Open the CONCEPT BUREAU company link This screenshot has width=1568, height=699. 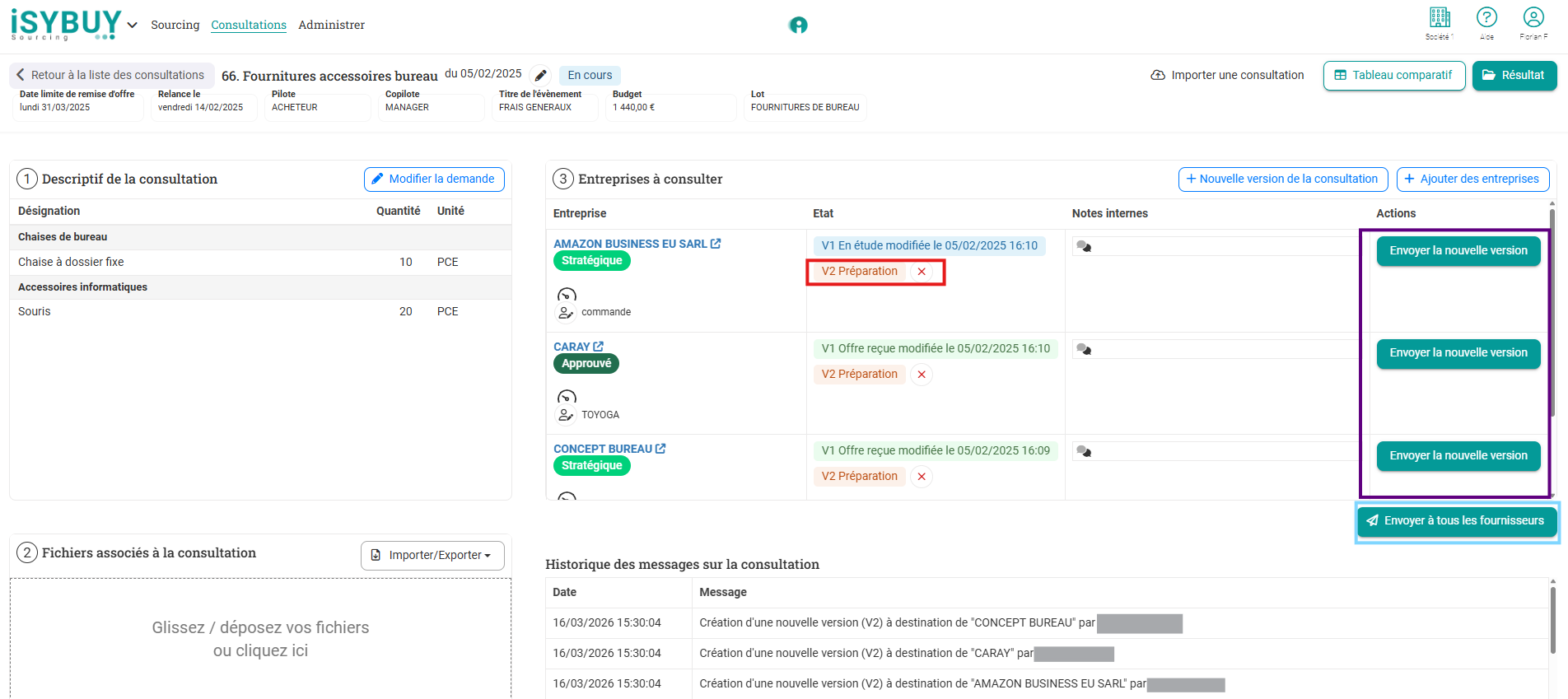pos(603,449)
